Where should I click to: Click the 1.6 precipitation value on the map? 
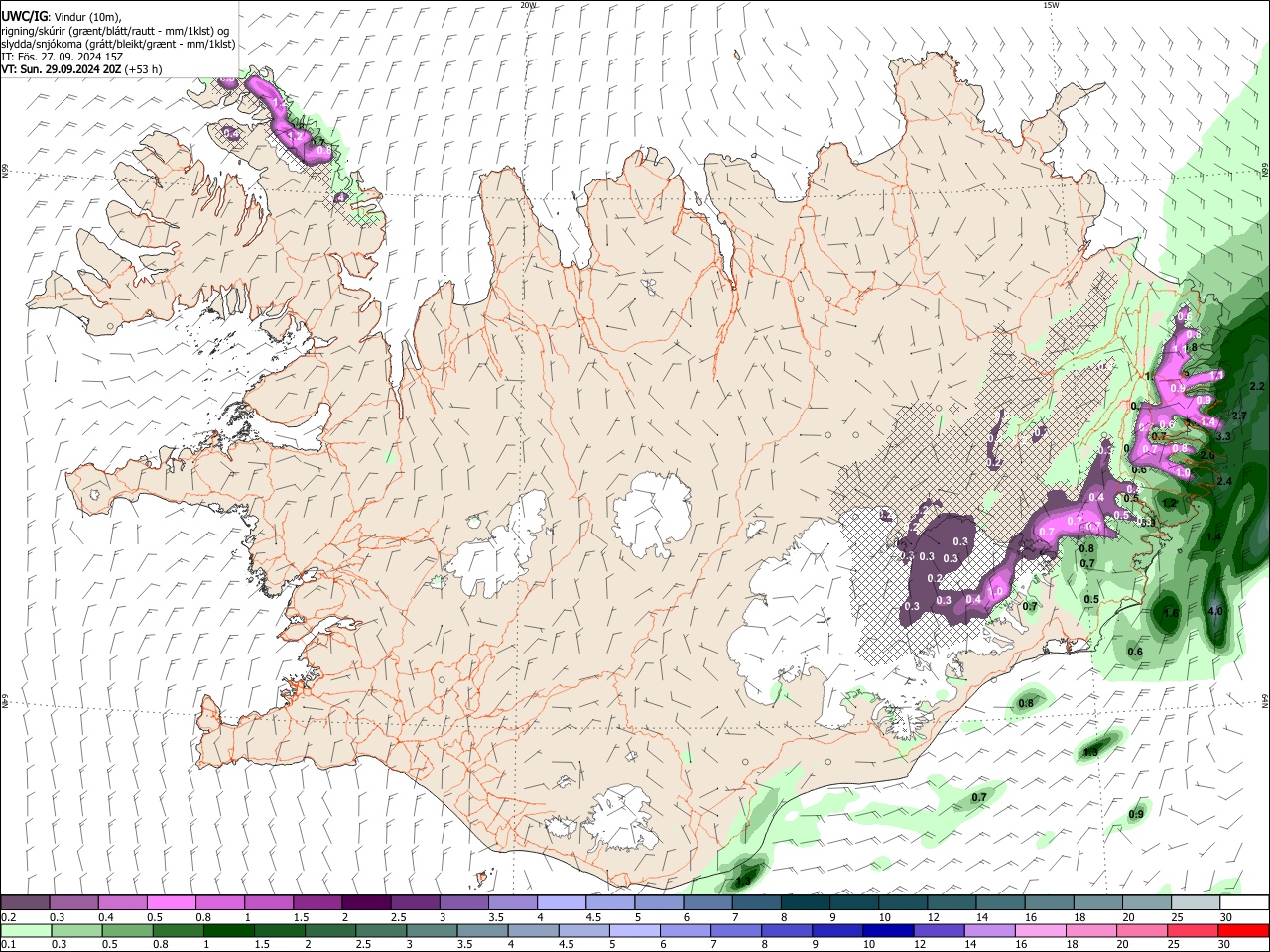1171,613
